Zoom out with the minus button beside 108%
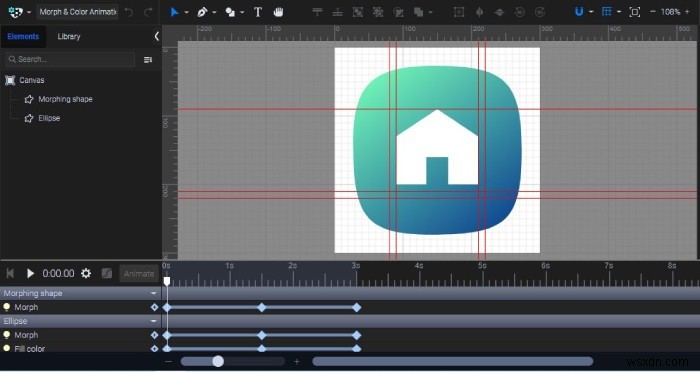The image size is (700, 372). pos(653,12)
